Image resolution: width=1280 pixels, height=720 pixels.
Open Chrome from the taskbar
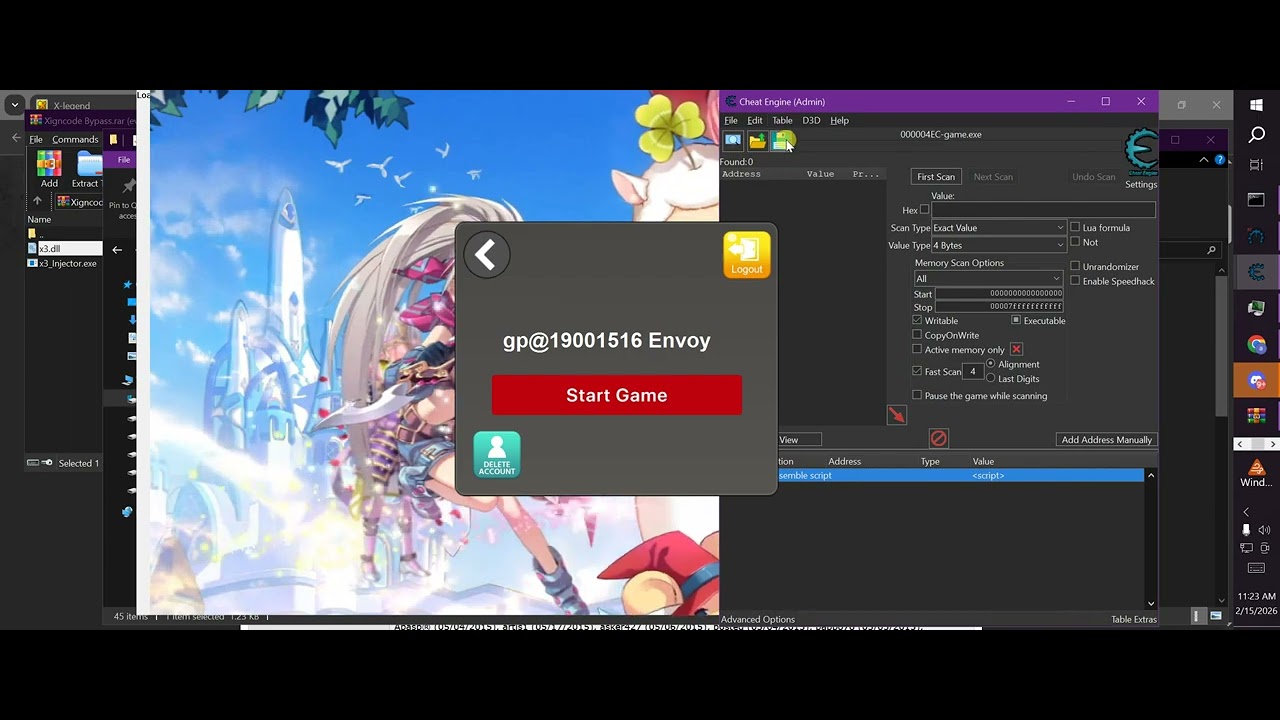(x=1257, y=345)
